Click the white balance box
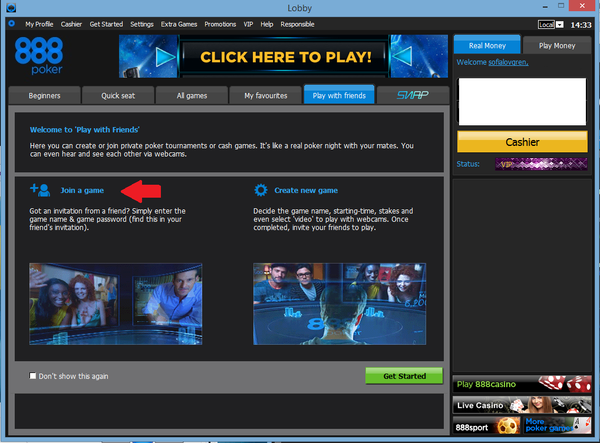The width and height of the screenshot is (600, 443). [x=522, y=102]
